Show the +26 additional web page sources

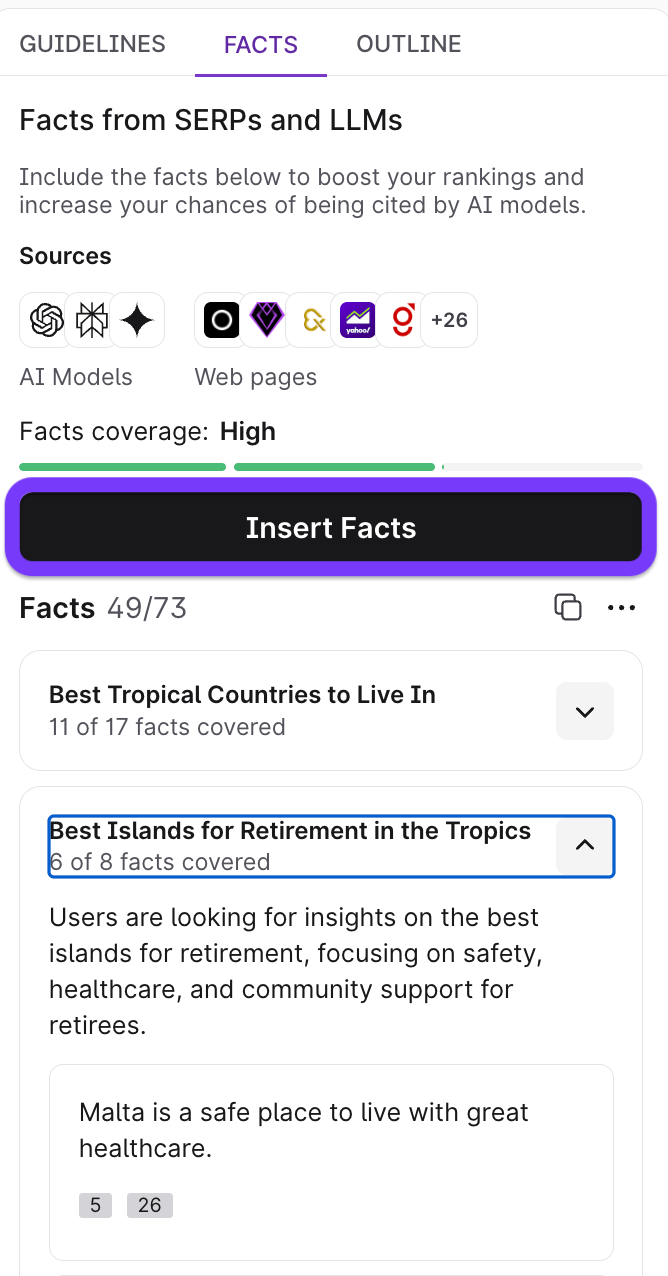click(449, 320)
